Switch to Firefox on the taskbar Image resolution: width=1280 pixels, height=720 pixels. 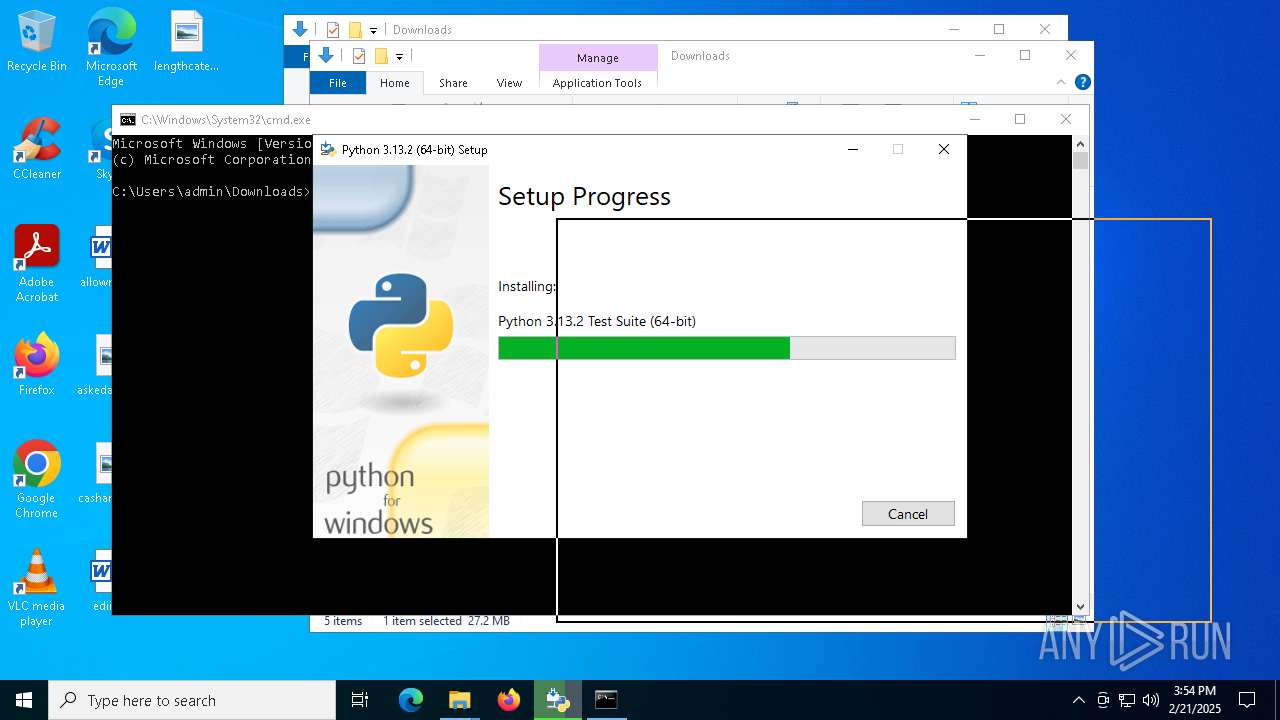(508, 700)
